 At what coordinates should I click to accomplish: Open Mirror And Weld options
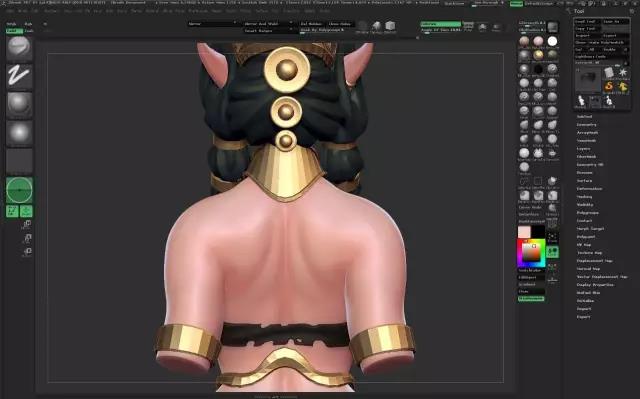pyautogui.click(x=268, y=24)
